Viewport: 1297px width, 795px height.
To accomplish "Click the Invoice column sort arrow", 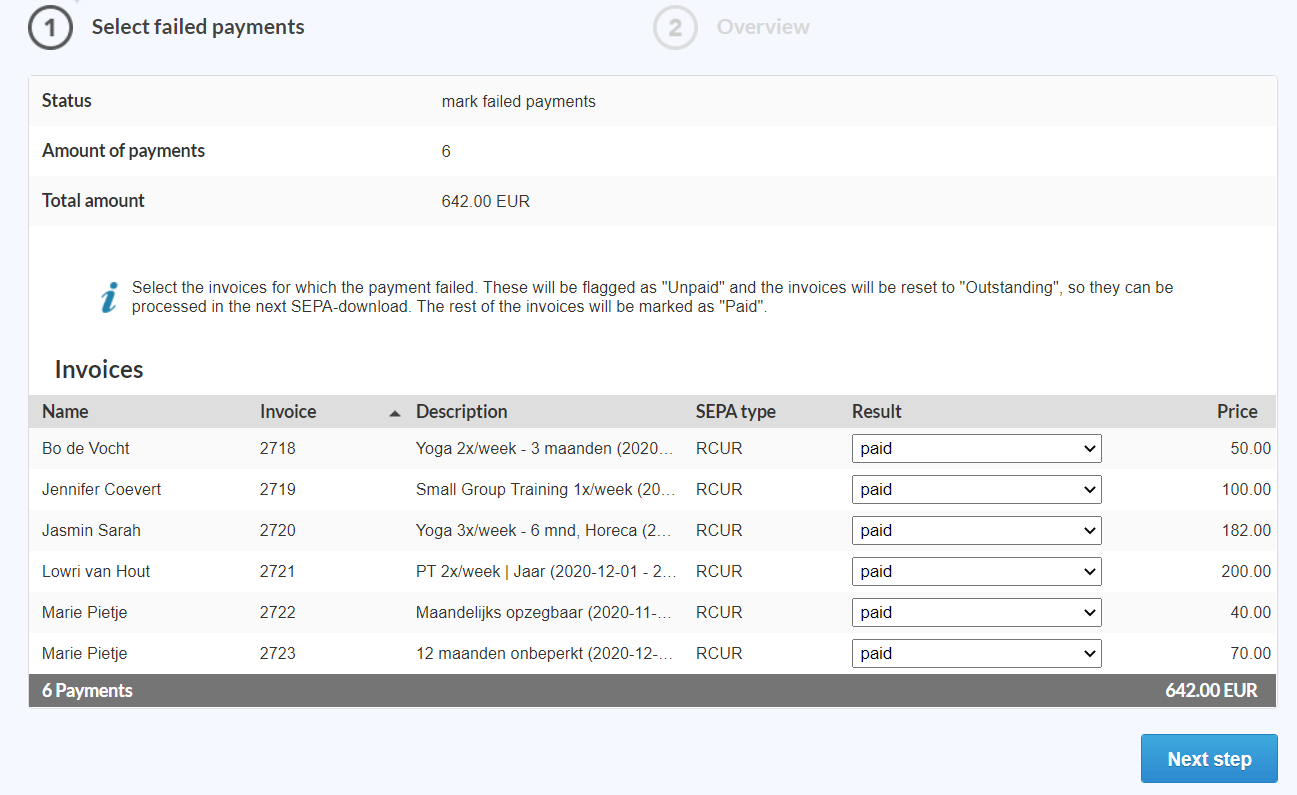I will [394, 413].
